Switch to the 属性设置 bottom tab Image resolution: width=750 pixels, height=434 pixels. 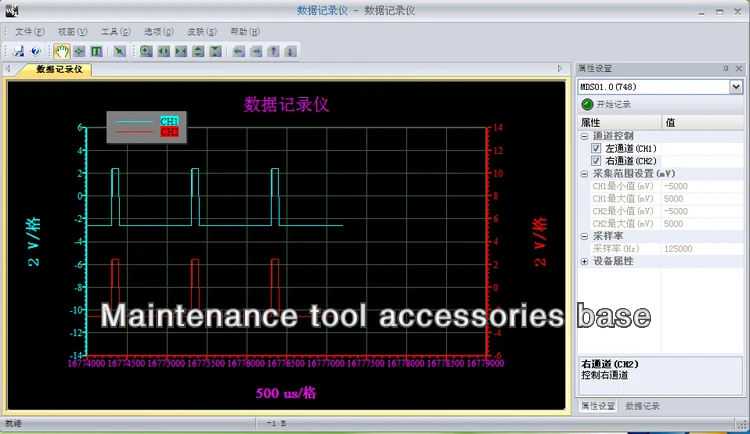pyautogui.click(x=597, y=406)
